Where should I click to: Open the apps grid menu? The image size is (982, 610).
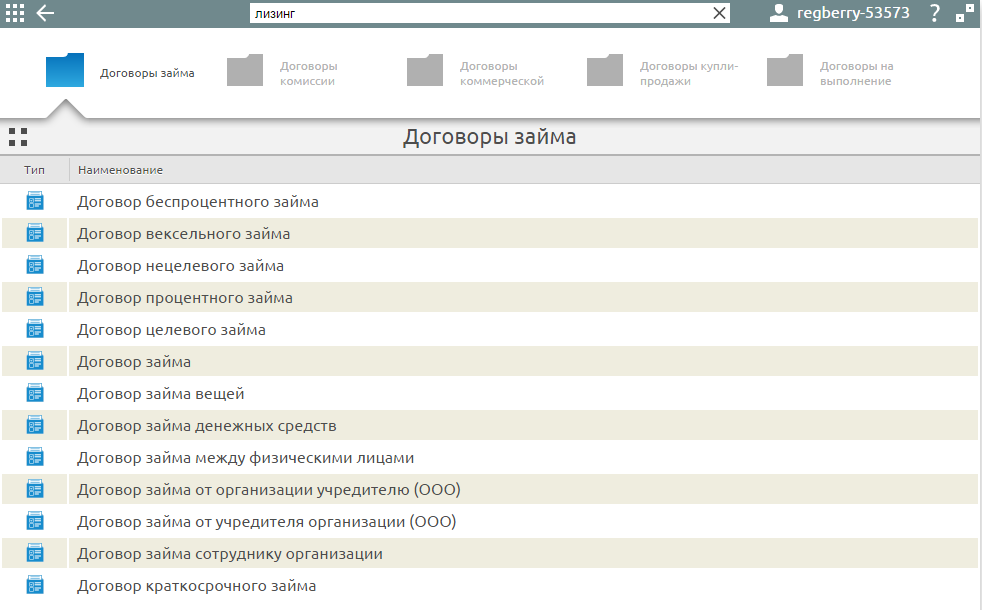(14, 13)
